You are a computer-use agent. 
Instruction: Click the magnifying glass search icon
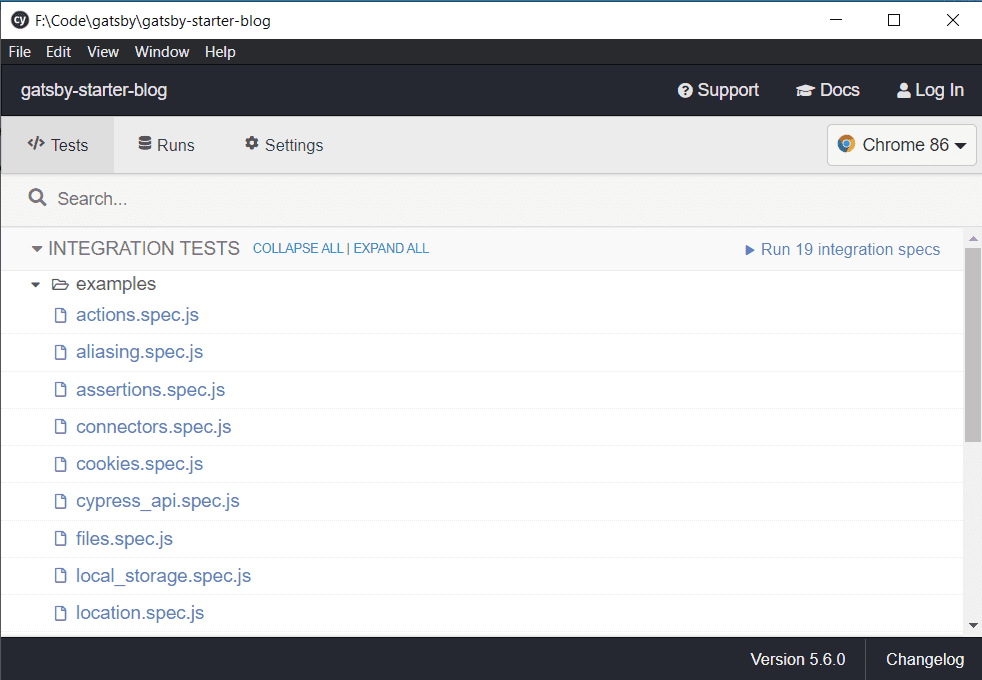point(37,198)
